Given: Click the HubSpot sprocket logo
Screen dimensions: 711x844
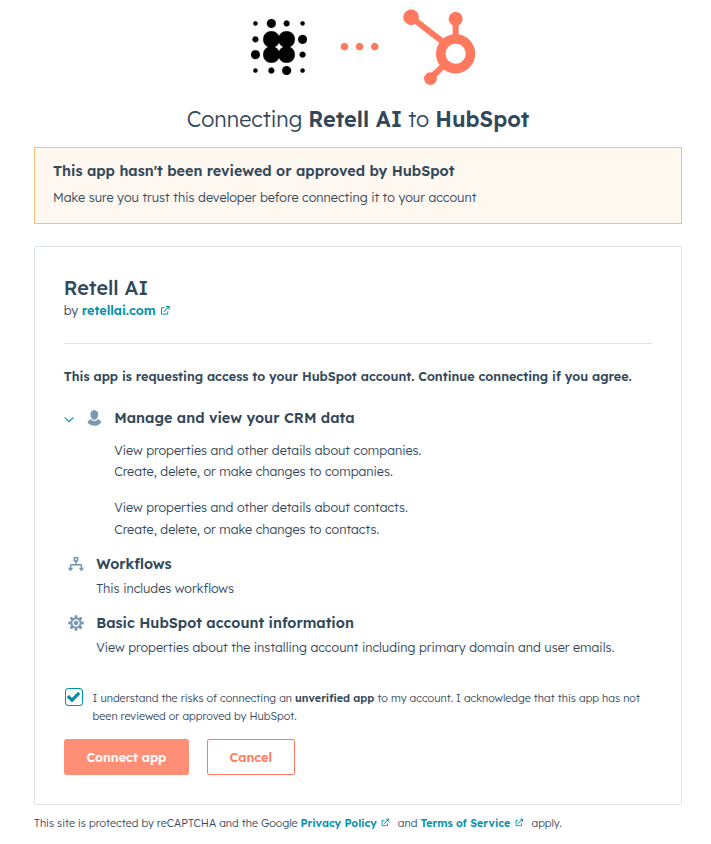Looking at the screenshot, I should pyautogui.click(x=434, y=45).
